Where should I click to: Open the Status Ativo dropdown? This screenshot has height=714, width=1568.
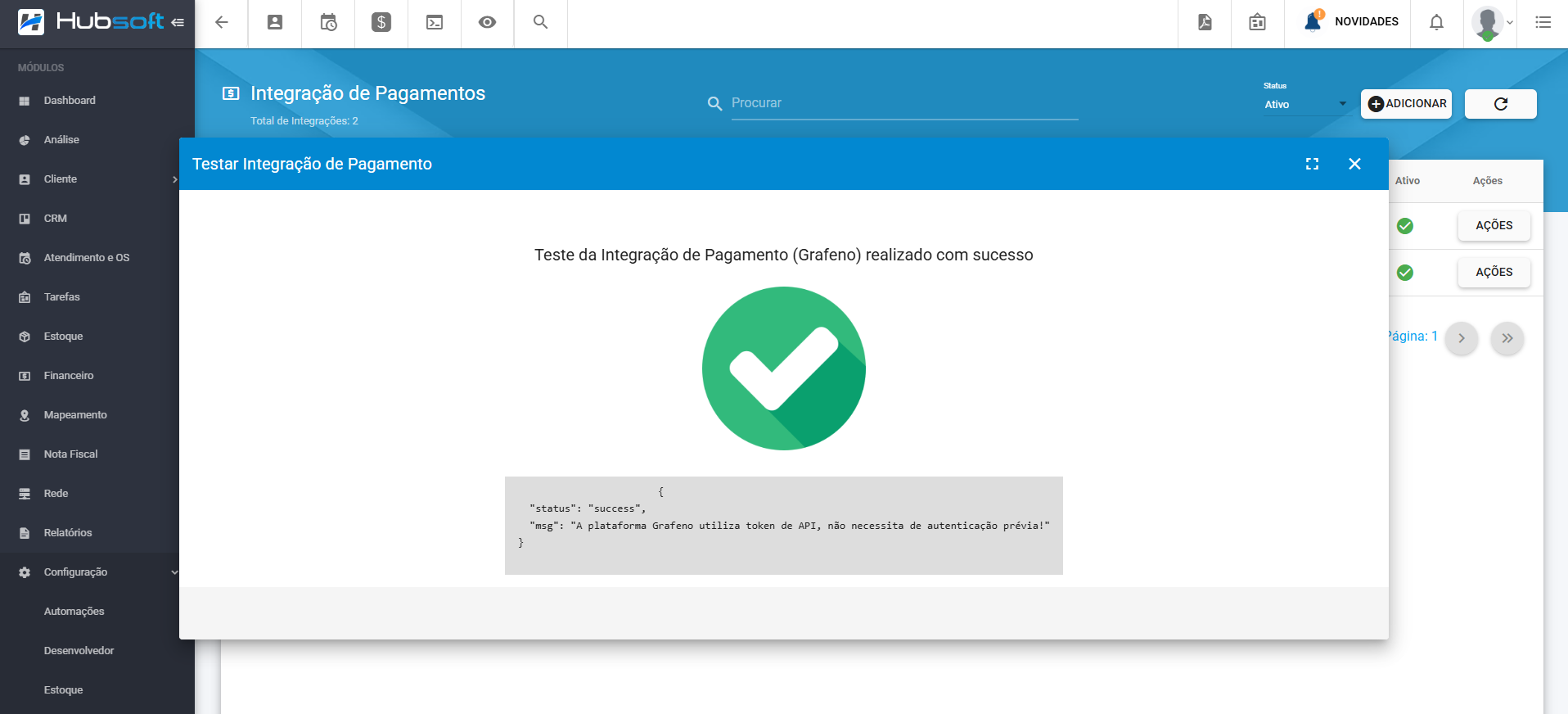tap(1305, 104)
